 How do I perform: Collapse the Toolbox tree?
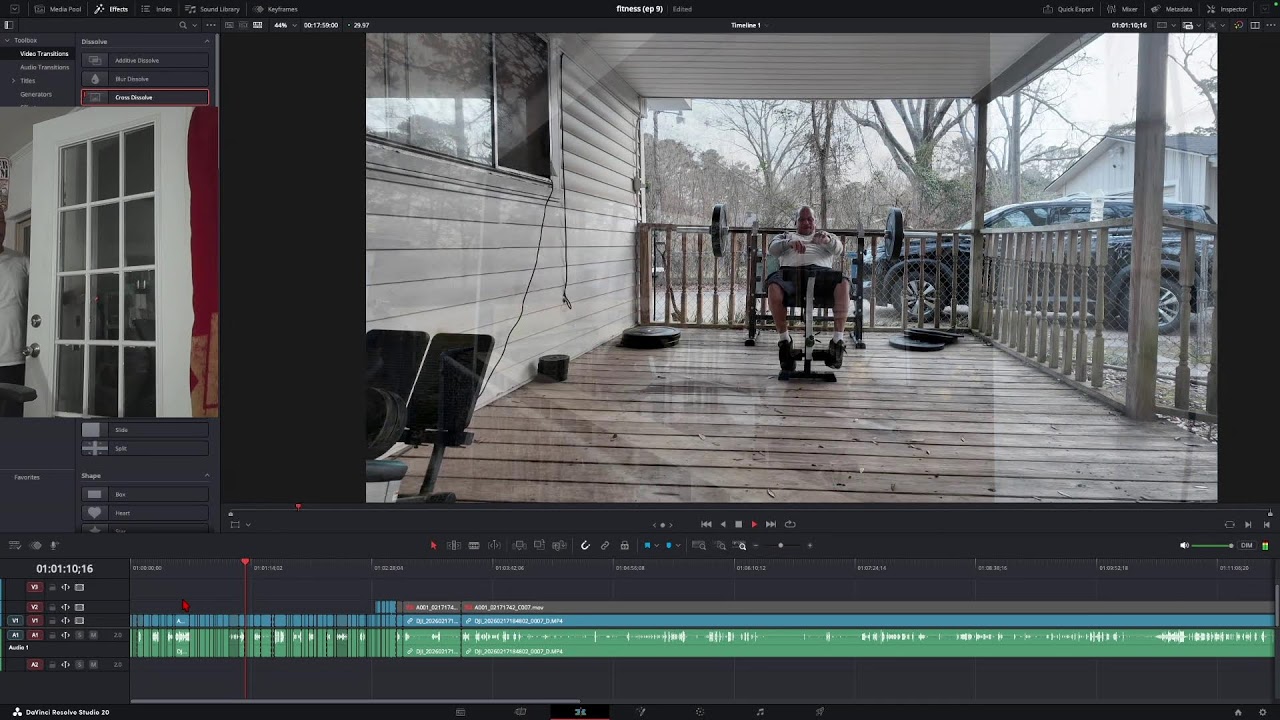click(7, 40)
